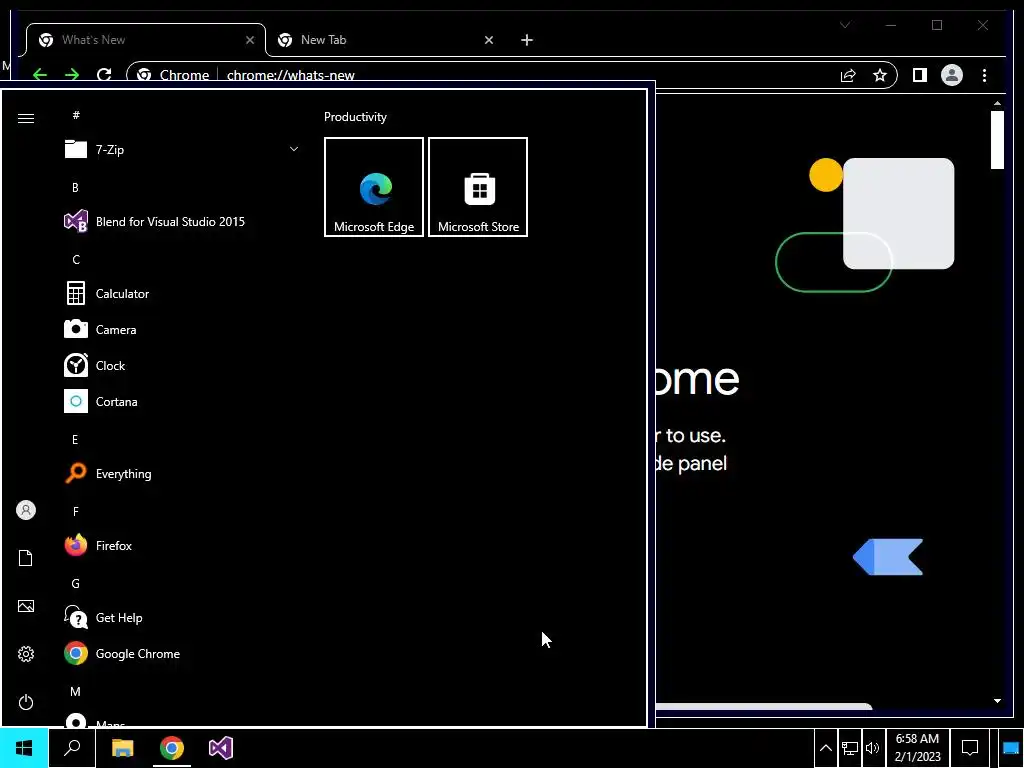1024x768 pixels.
Task: Click the Power button in Start
Action: (x=25, y=702)
